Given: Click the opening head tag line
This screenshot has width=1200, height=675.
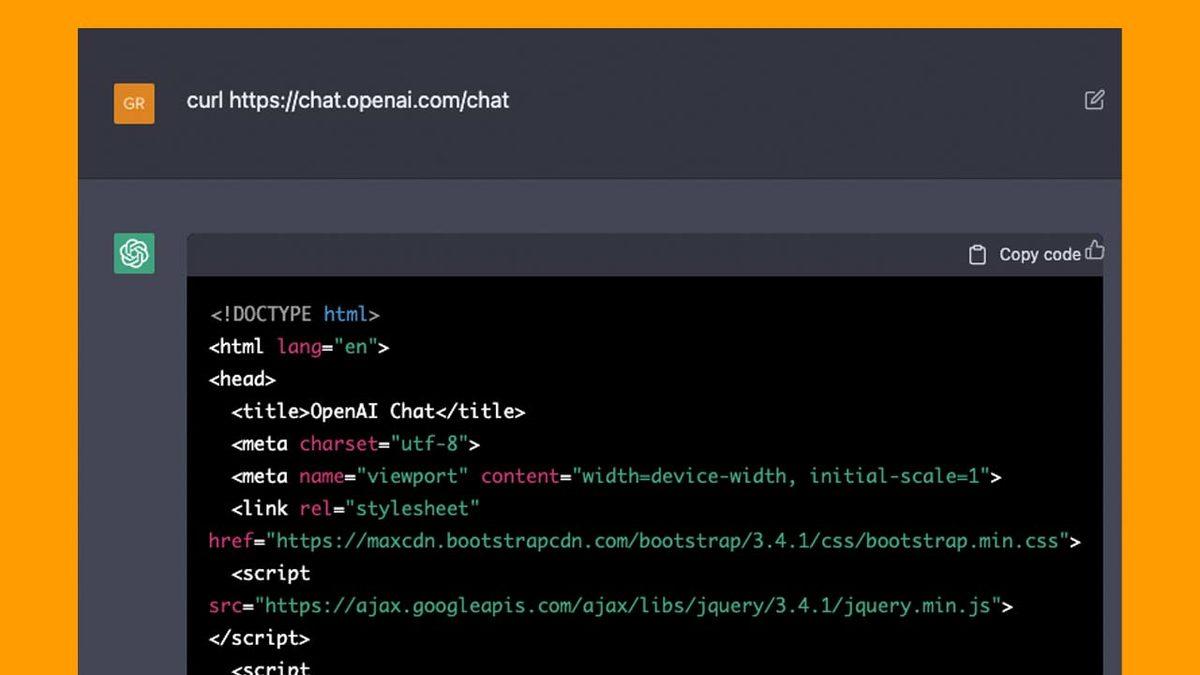Looking at the screenshot, I should click(x=242, y=379).
